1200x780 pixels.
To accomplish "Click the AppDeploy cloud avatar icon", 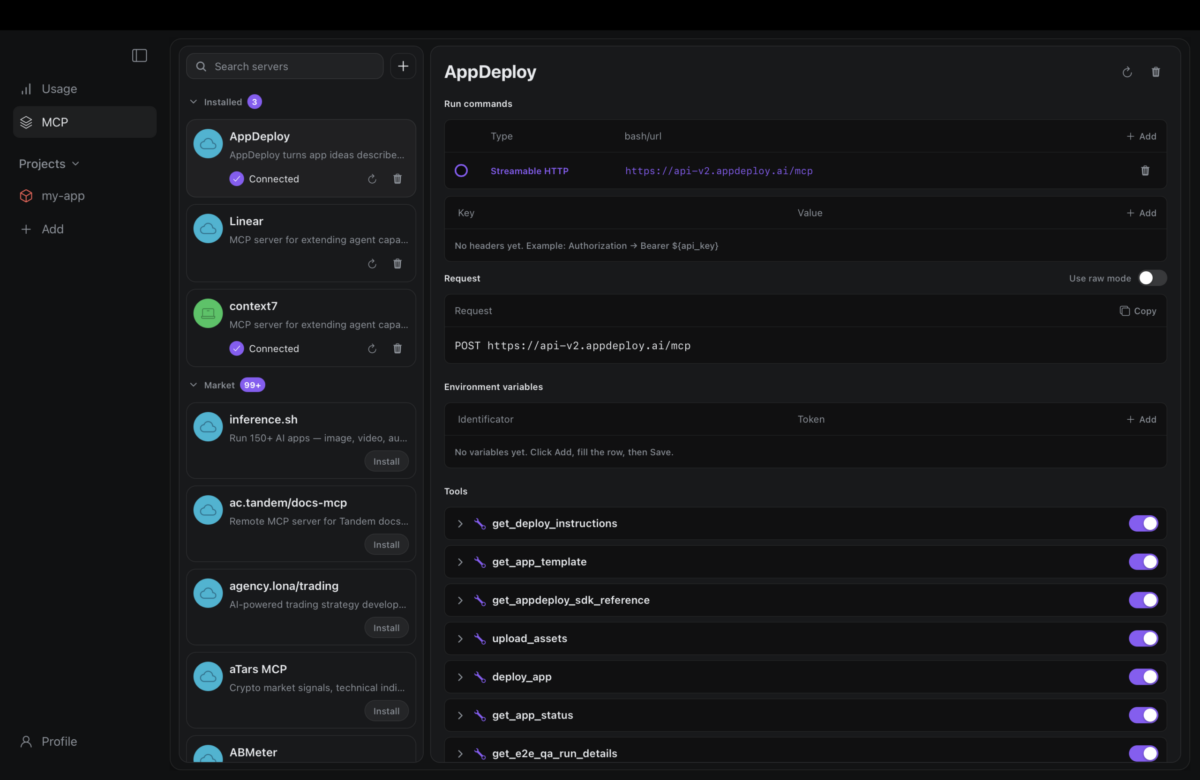I will (208, 144).
